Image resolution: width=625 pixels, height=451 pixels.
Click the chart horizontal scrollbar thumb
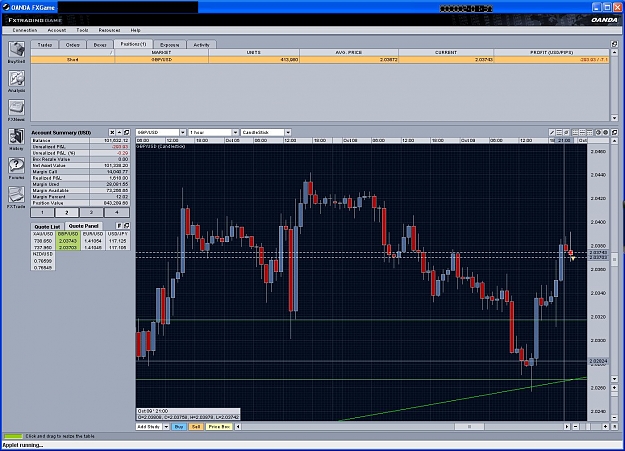click(469, 427)
